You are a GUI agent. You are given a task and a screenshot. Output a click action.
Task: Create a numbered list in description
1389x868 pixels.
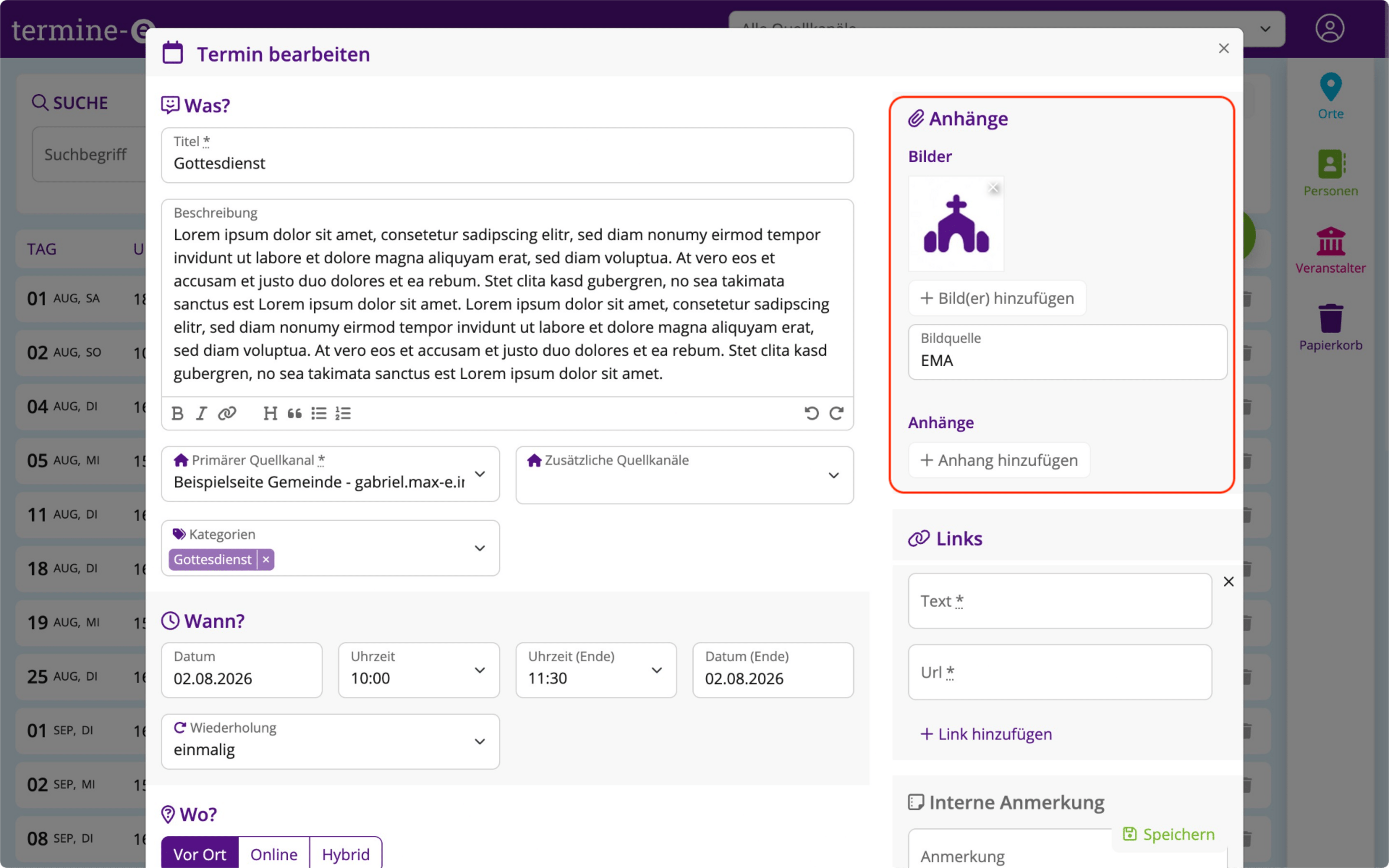(343, 413)
